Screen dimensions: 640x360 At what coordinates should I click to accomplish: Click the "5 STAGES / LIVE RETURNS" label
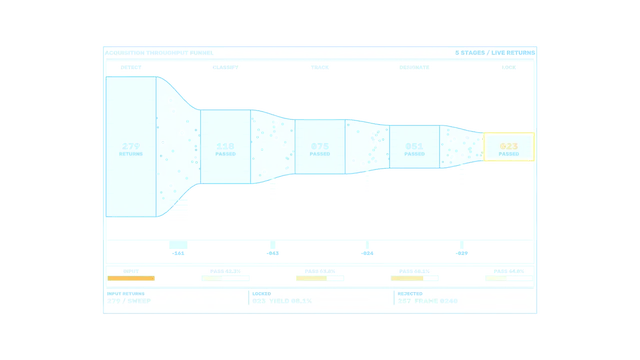coord(495,53)
